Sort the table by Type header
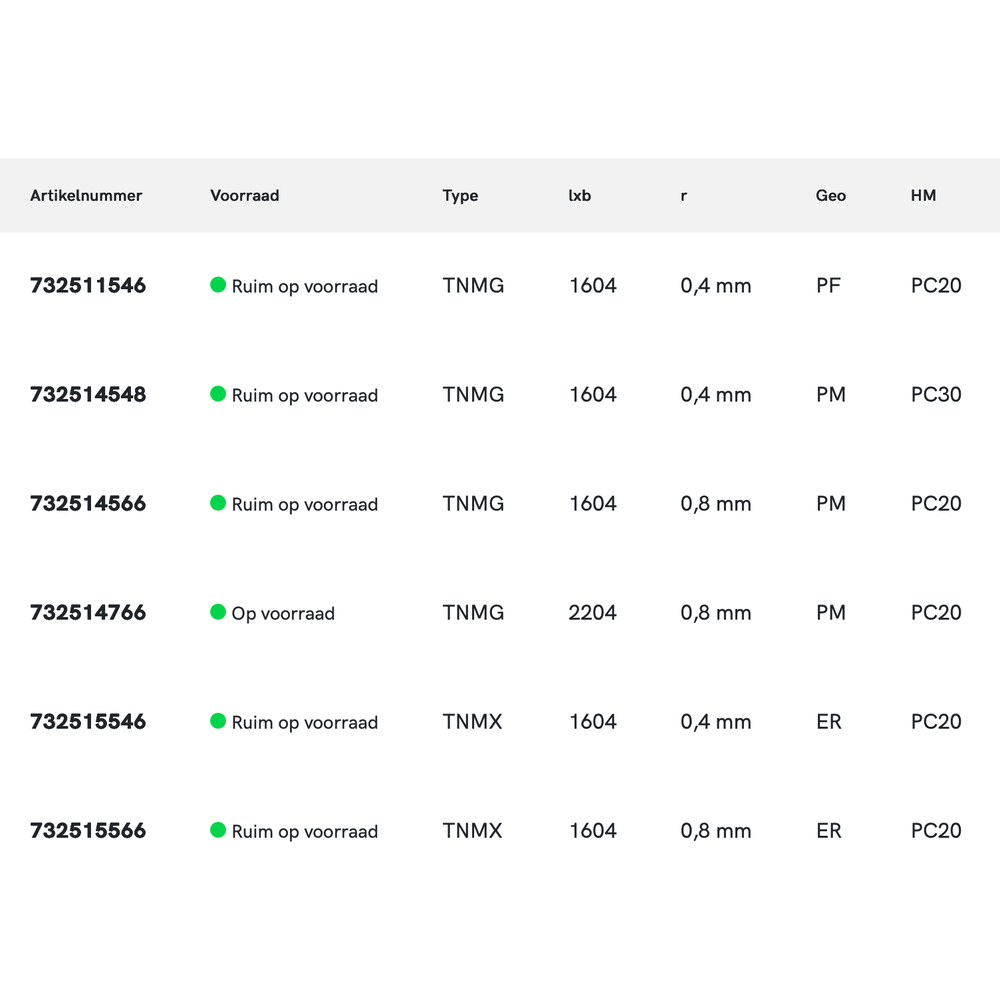Image resolution: width=1000 pixels, height=1000 pixels. point(460,196)
